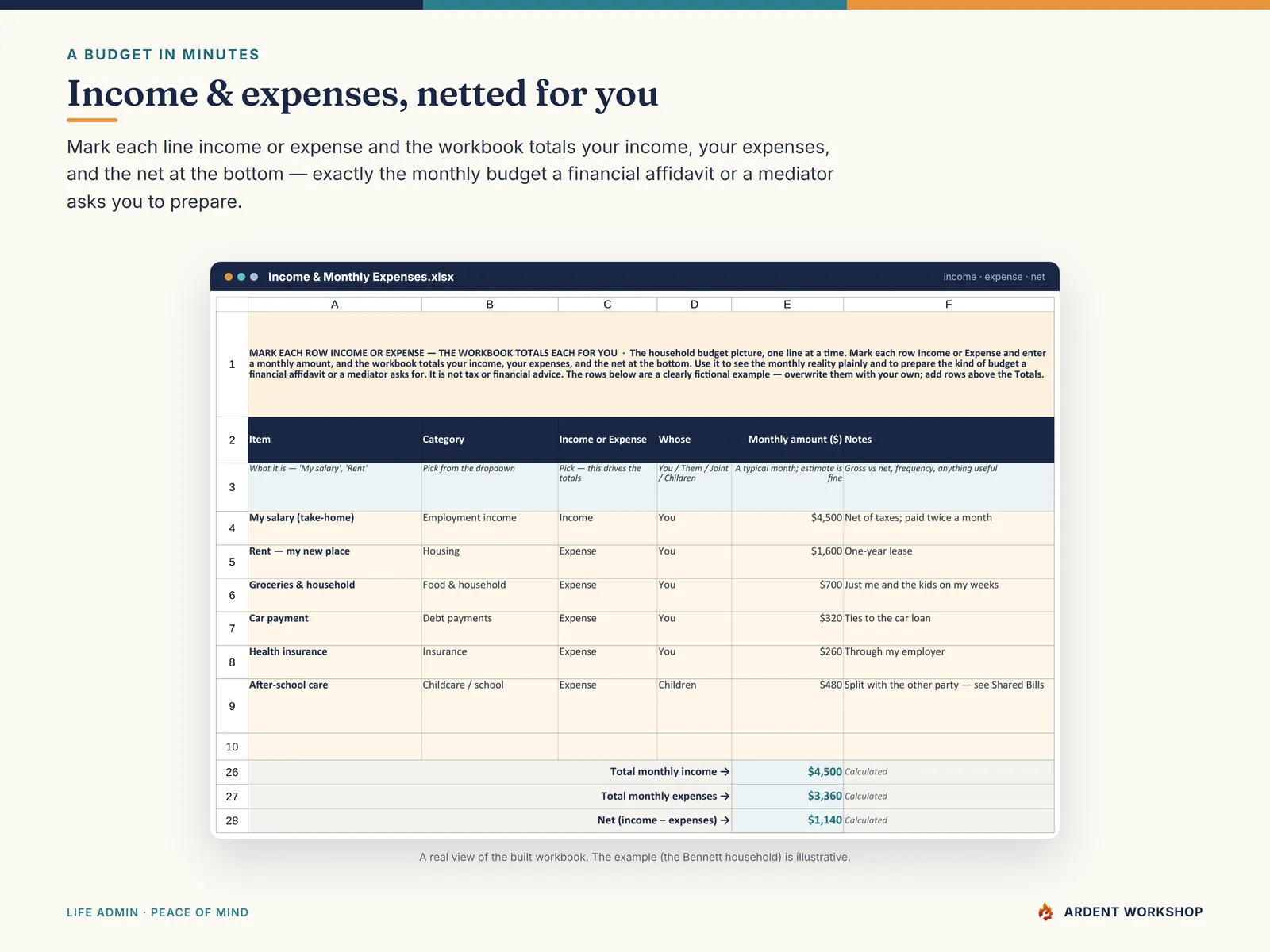The height and width of the screenshot is (952, 1270).
Task: Click the $1,600 rent amount
Action: click(x=787, y=561)
